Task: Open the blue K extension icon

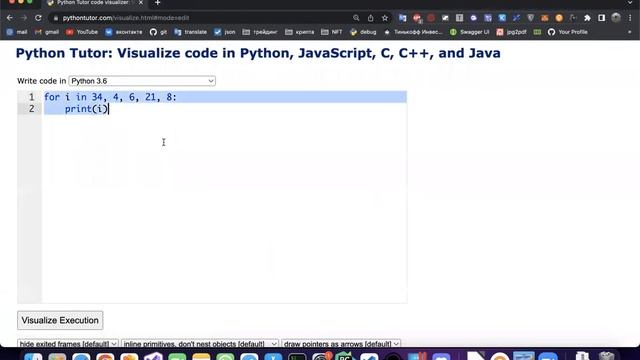Action: [502, 18]
